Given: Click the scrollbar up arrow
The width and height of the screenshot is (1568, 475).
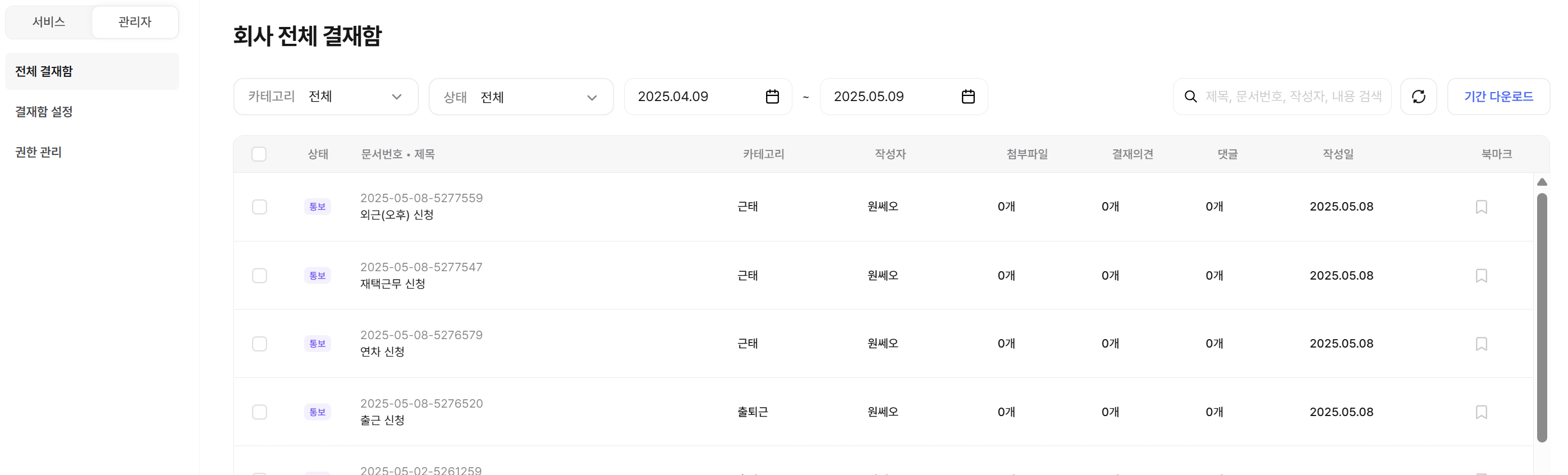Looking at the screenshot, I should [x=1542, y=182].
